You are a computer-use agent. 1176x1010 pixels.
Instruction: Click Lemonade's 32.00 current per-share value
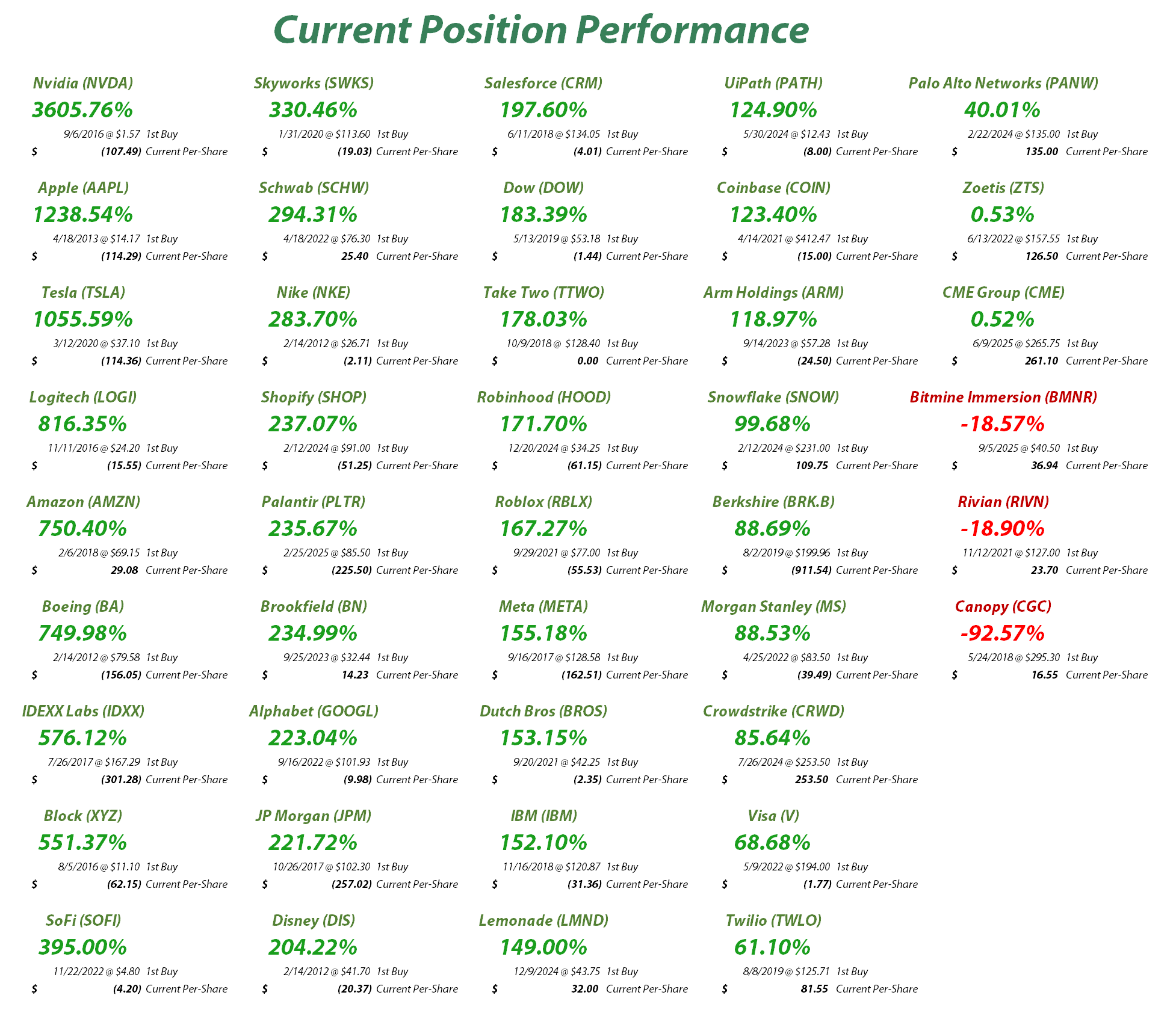point(584,989)
